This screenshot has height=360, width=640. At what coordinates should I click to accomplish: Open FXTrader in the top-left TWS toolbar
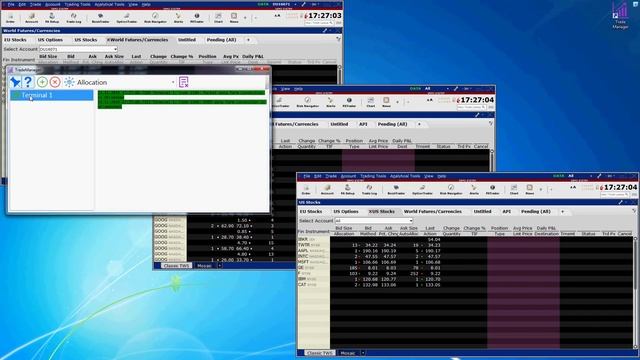197,18
